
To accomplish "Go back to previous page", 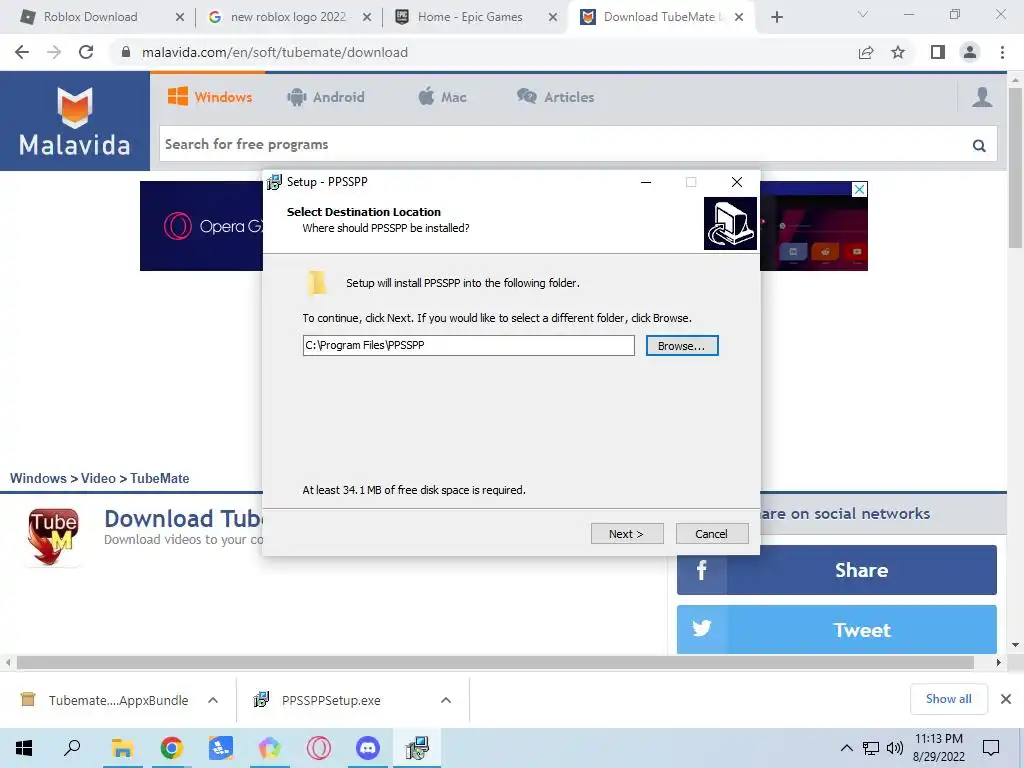I will (22, 52).
